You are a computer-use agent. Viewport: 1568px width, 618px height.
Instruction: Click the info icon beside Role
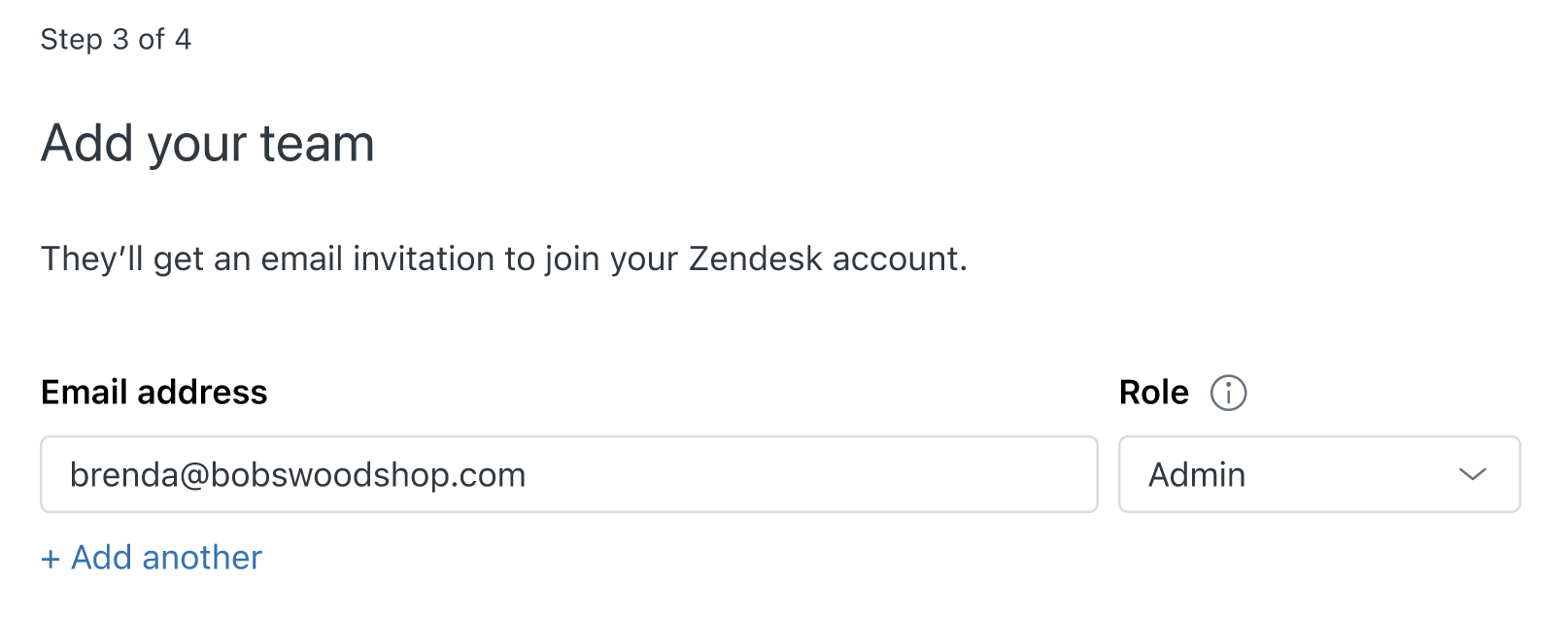pos(1228,393)
